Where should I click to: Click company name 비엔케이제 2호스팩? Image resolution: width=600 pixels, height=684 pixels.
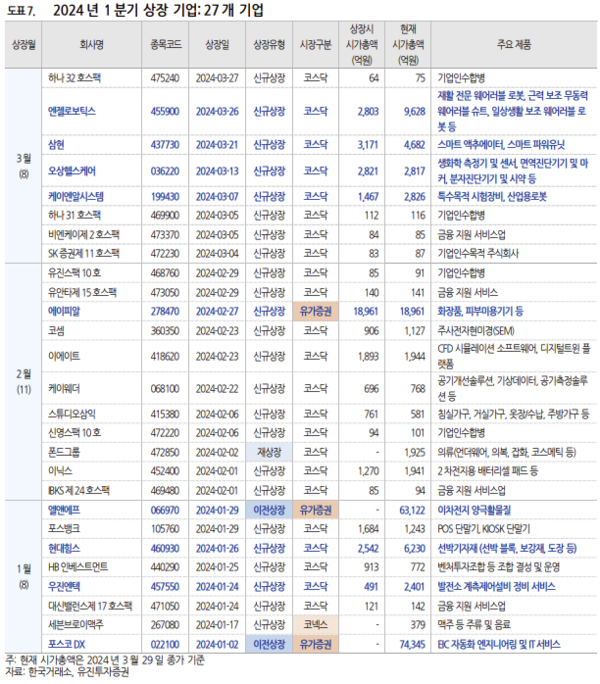coord(84,235)
